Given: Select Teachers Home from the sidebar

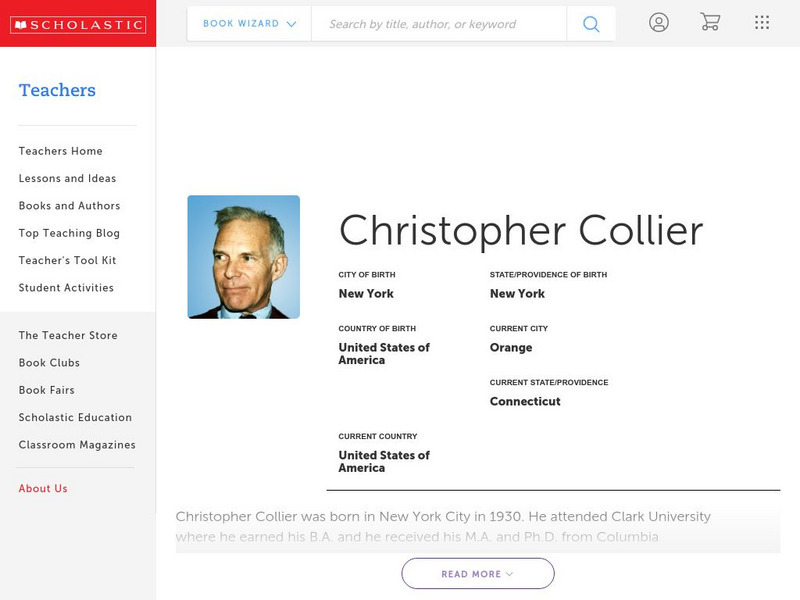Looking at the screenshot, I should [59, 151].
